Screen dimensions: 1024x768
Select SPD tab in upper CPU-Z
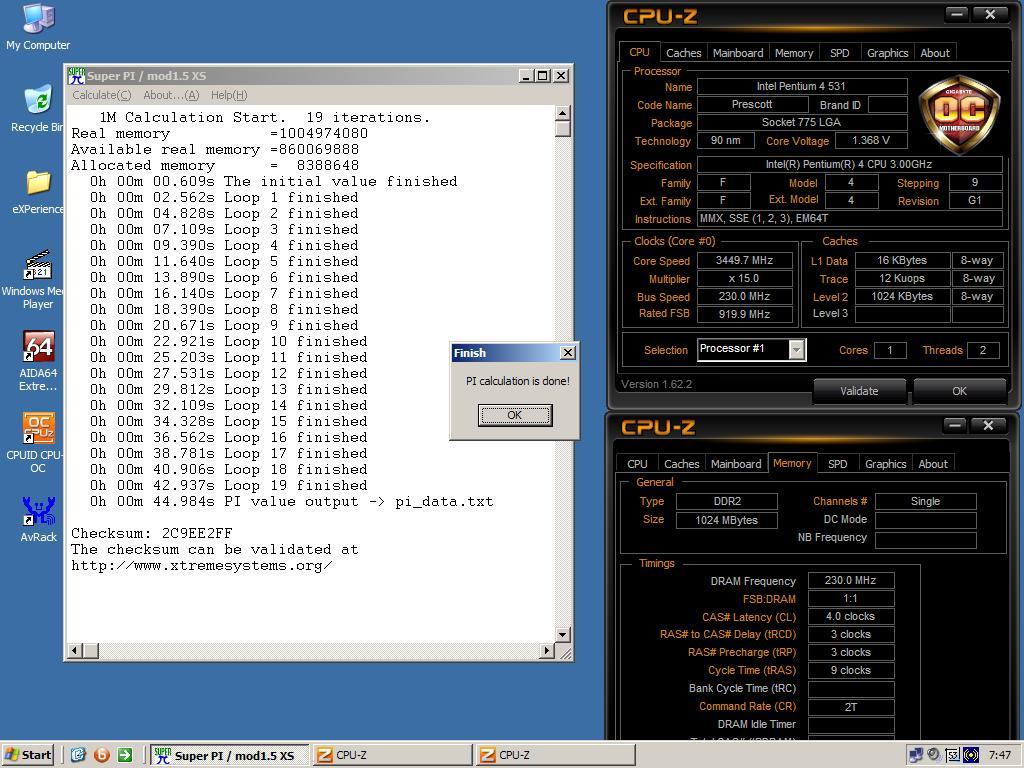point(839,53)
